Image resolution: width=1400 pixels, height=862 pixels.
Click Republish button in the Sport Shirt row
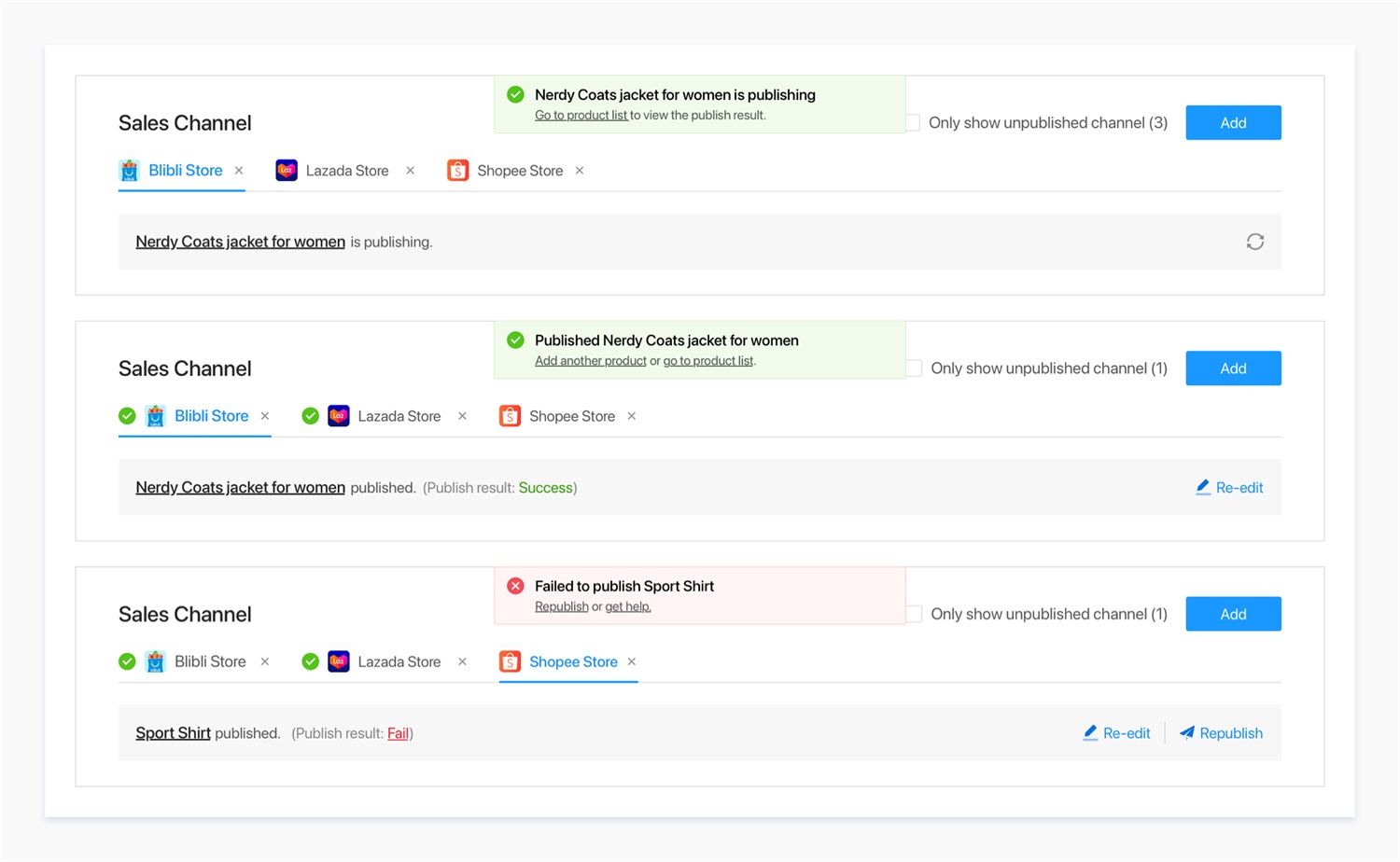(1221, 733)
